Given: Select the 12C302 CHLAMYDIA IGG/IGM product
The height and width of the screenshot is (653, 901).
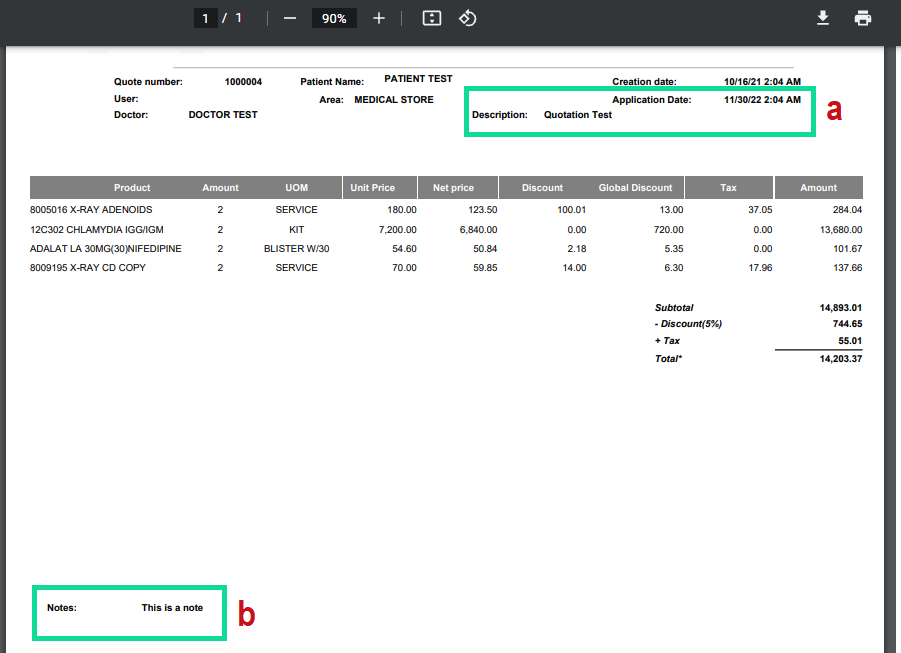Looking at the screenshot, I should coord(97,229).
